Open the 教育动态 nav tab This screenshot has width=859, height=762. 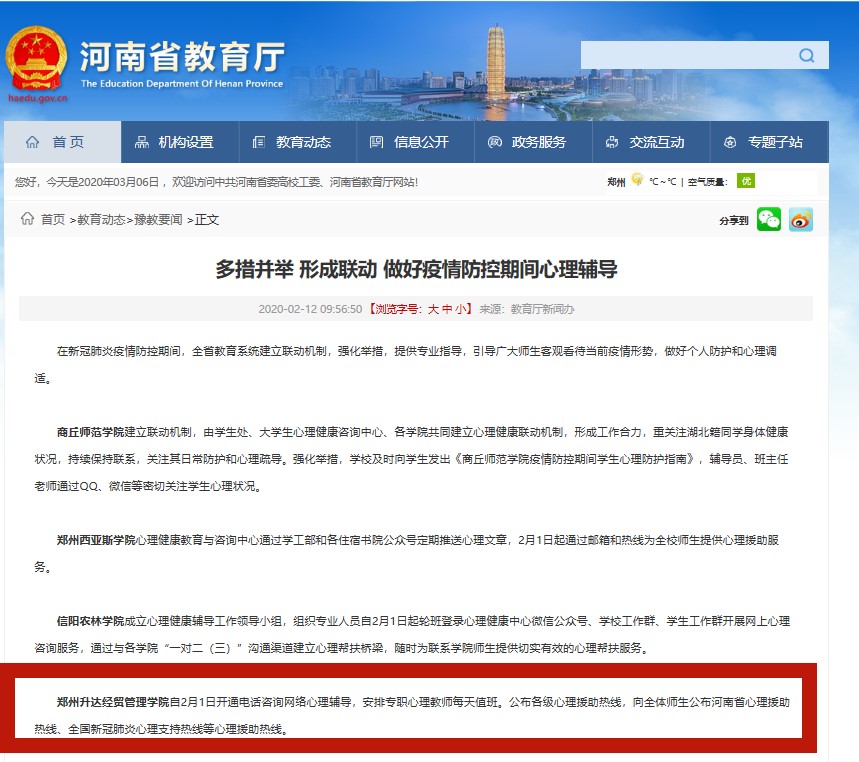tap(293, 142)
